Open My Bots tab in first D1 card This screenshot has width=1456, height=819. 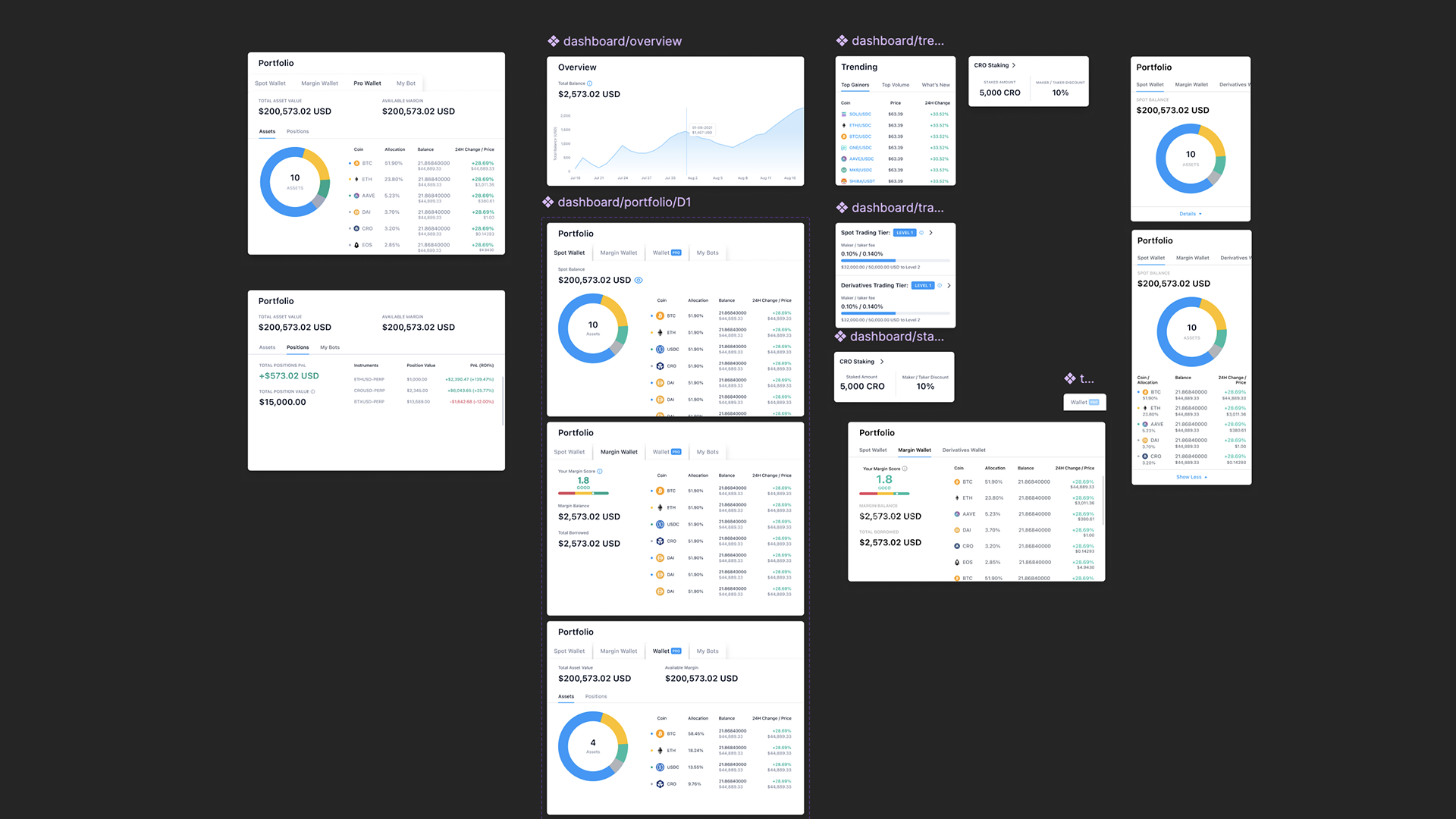tap(708, 253)
